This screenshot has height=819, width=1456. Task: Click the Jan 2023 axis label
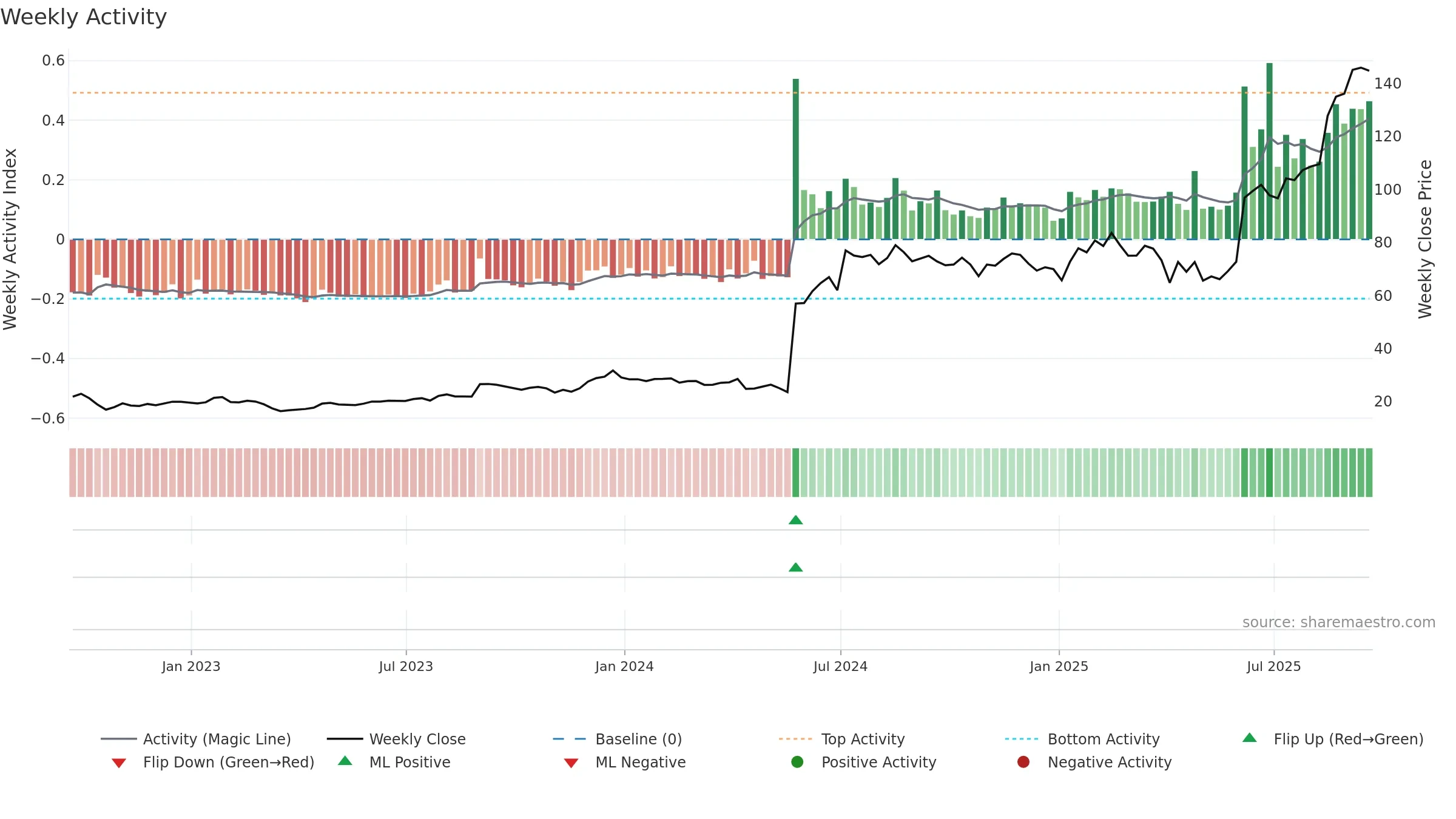[191, 666]
